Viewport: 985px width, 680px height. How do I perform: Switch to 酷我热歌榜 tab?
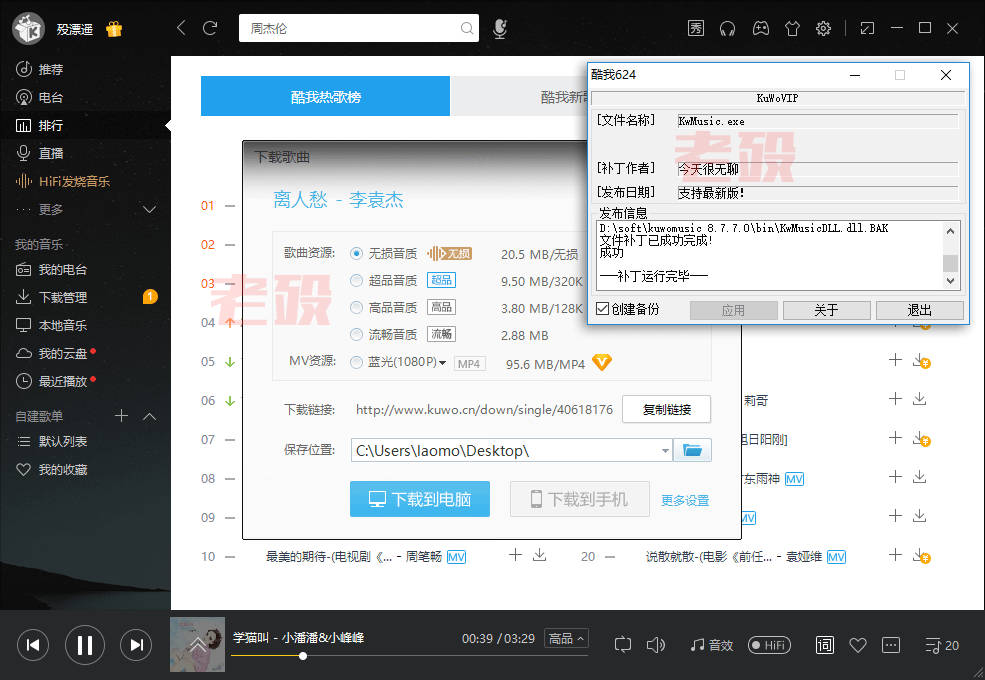325,96
